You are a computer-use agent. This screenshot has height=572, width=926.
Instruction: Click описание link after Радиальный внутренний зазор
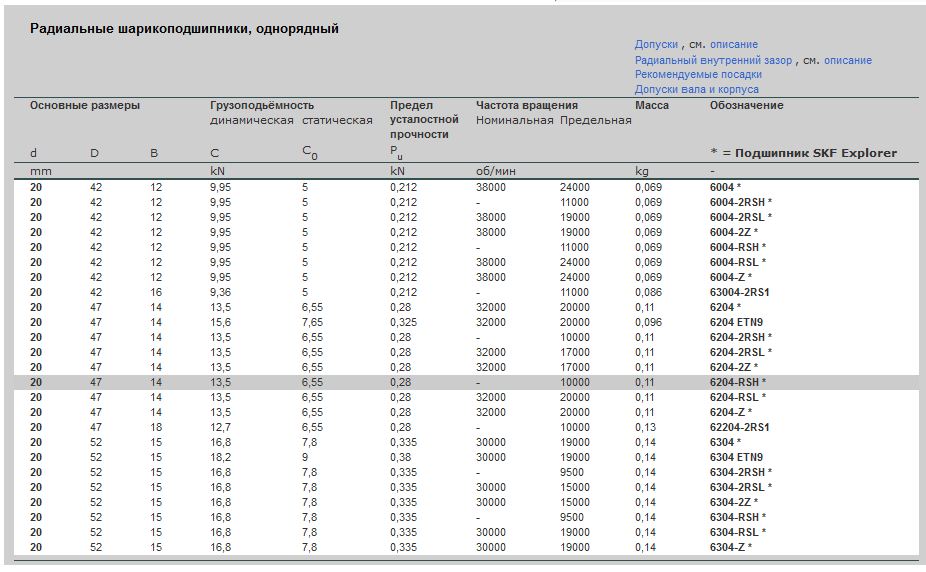[847, 60]
